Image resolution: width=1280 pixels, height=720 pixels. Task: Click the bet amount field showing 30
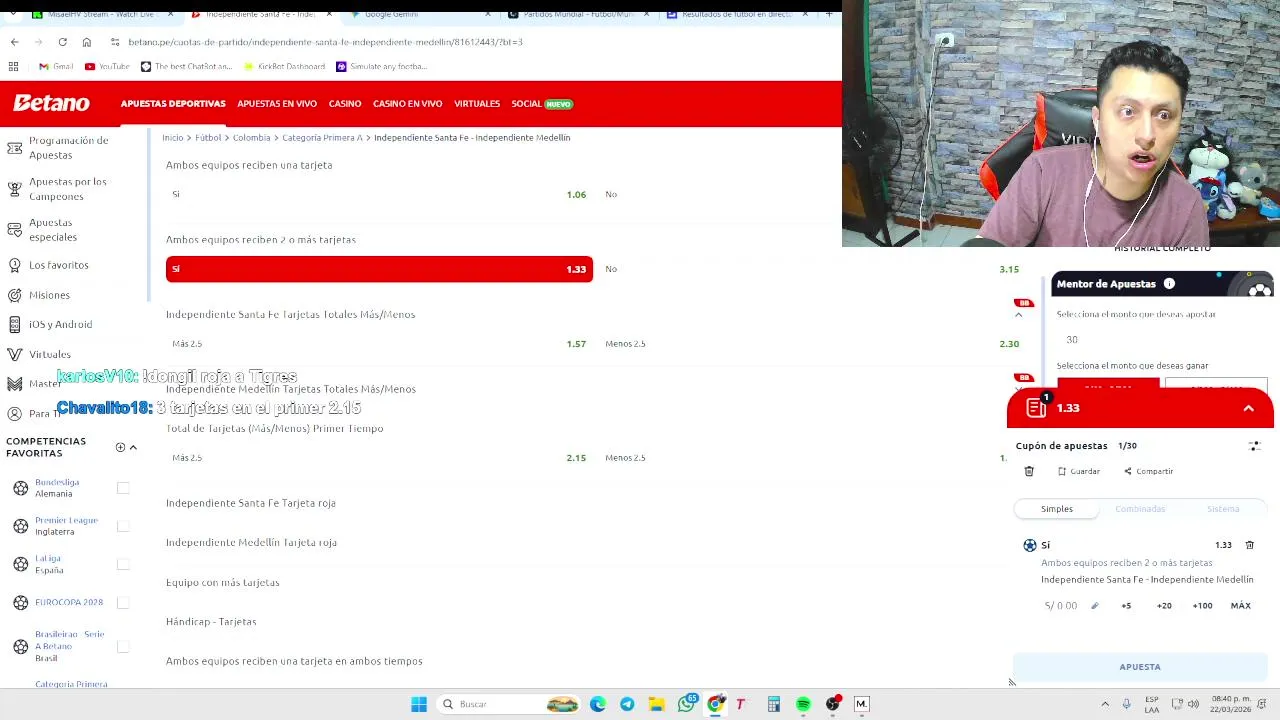point(1160,340)
